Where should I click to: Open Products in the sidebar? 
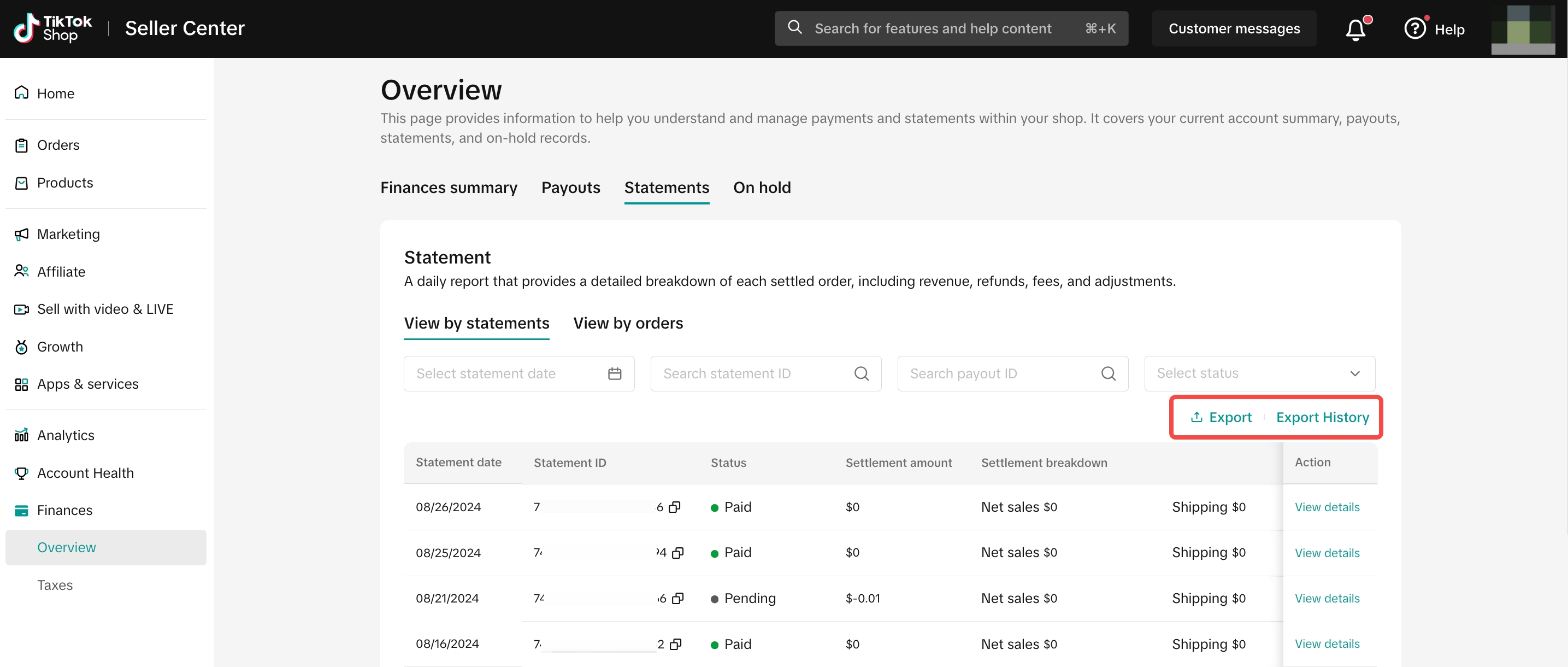tap(64, 183)
